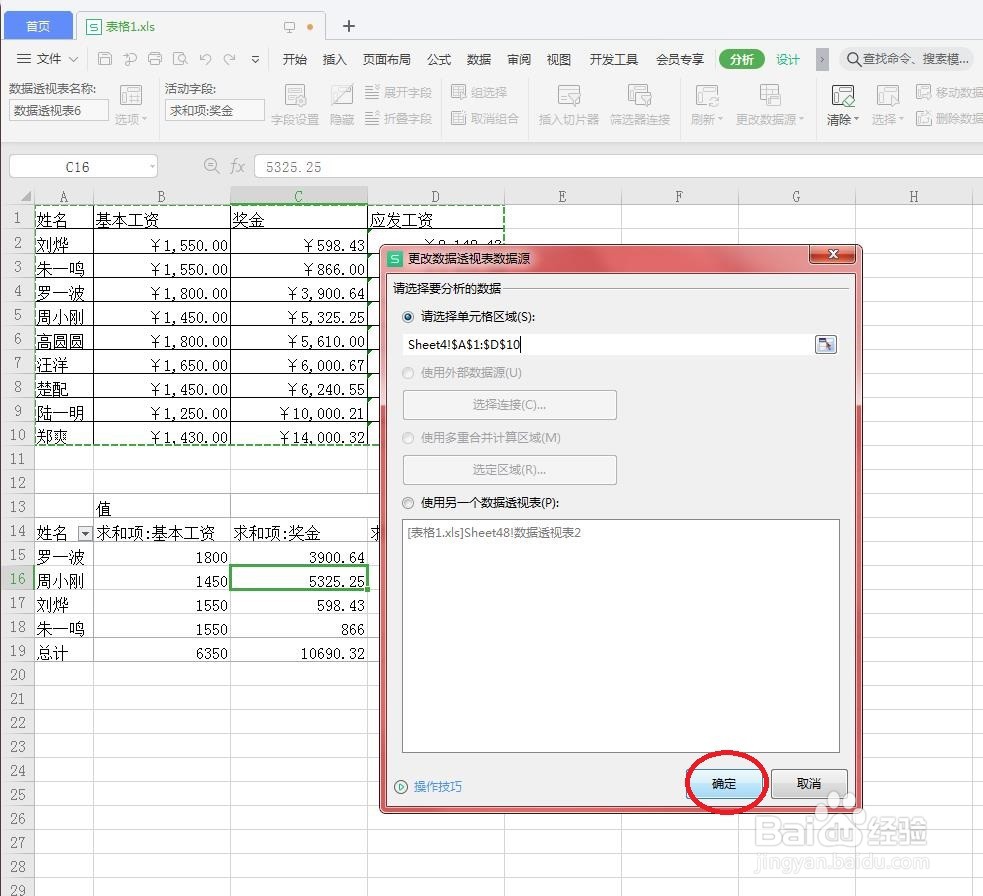Click the redo arrow icon

(x=229, y=59)
